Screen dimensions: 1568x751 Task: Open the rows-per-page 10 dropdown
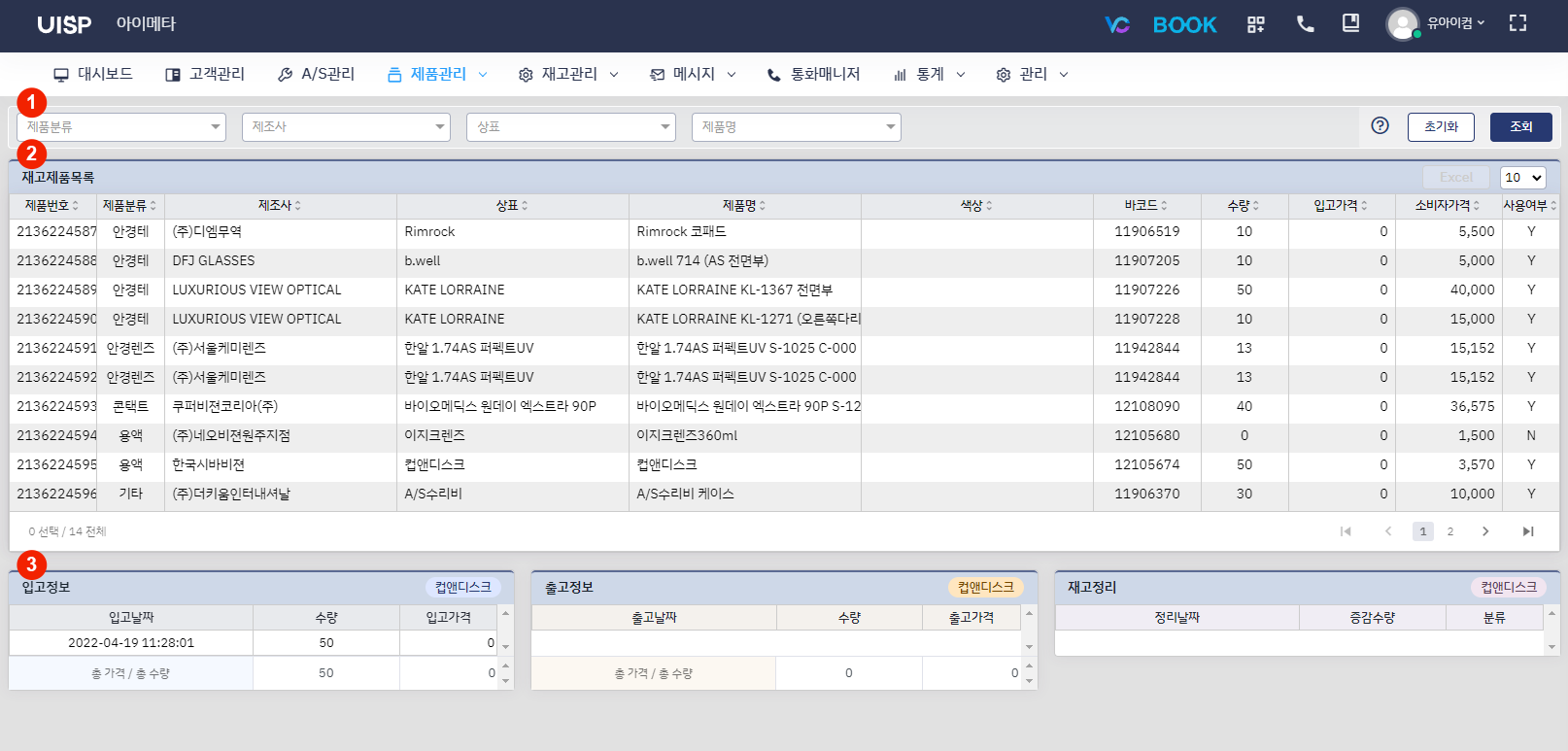coord(1523,177)
